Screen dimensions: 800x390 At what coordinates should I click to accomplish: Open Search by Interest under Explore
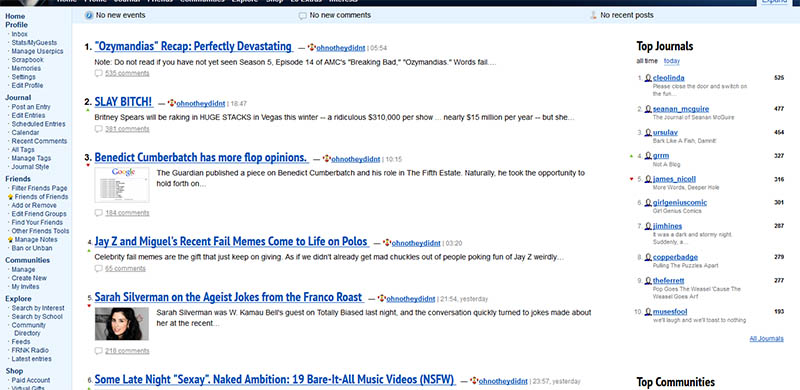coord(38,308)
